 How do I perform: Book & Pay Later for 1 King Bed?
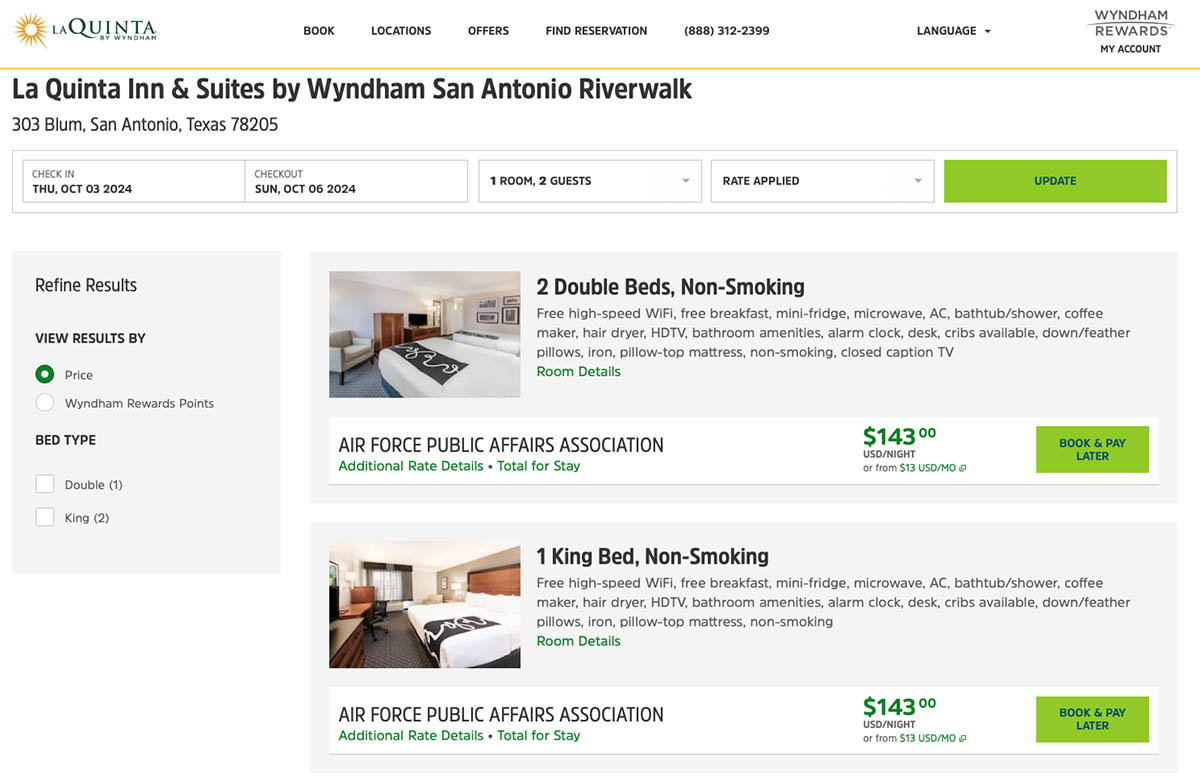[1092, 719]
